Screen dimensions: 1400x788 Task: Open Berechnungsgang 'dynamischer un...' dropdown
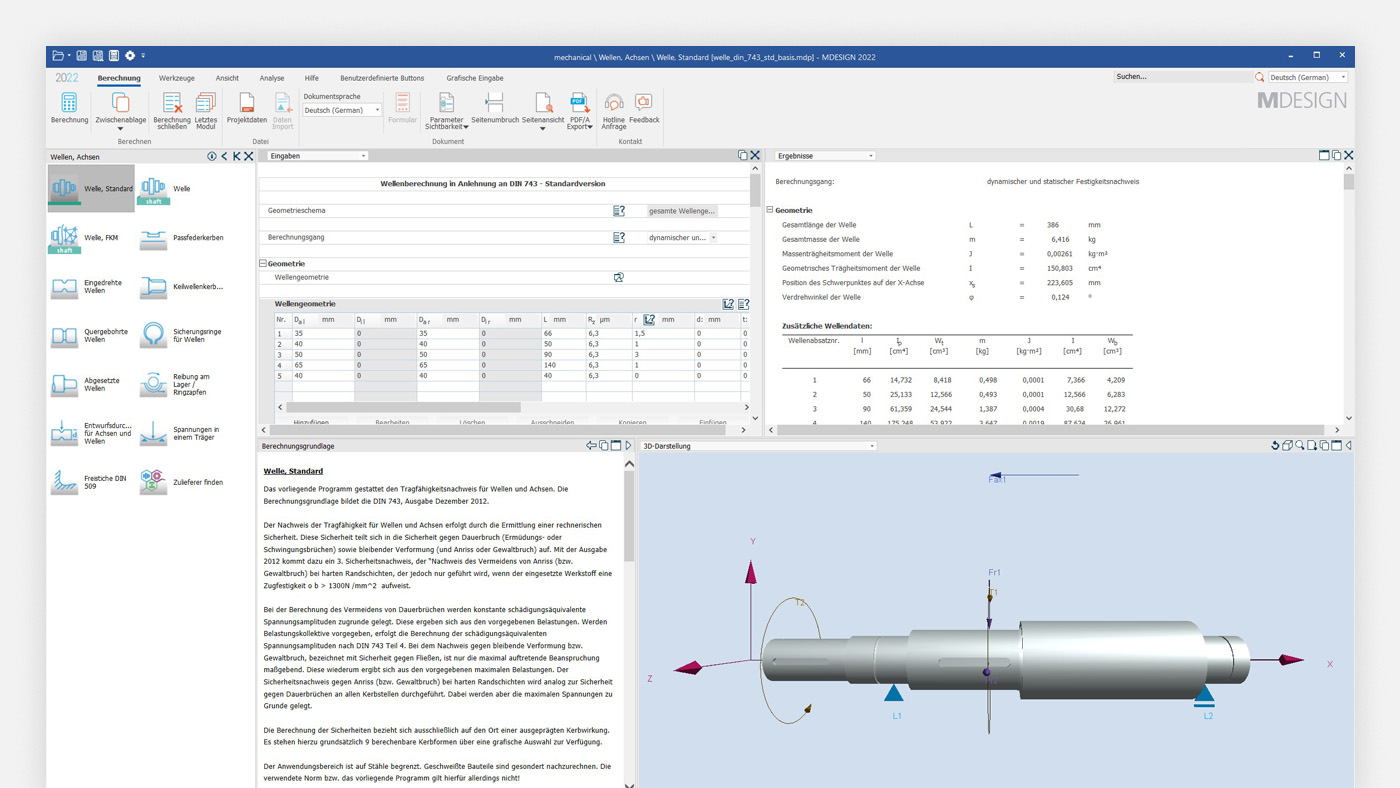click(x=683, y=238)
